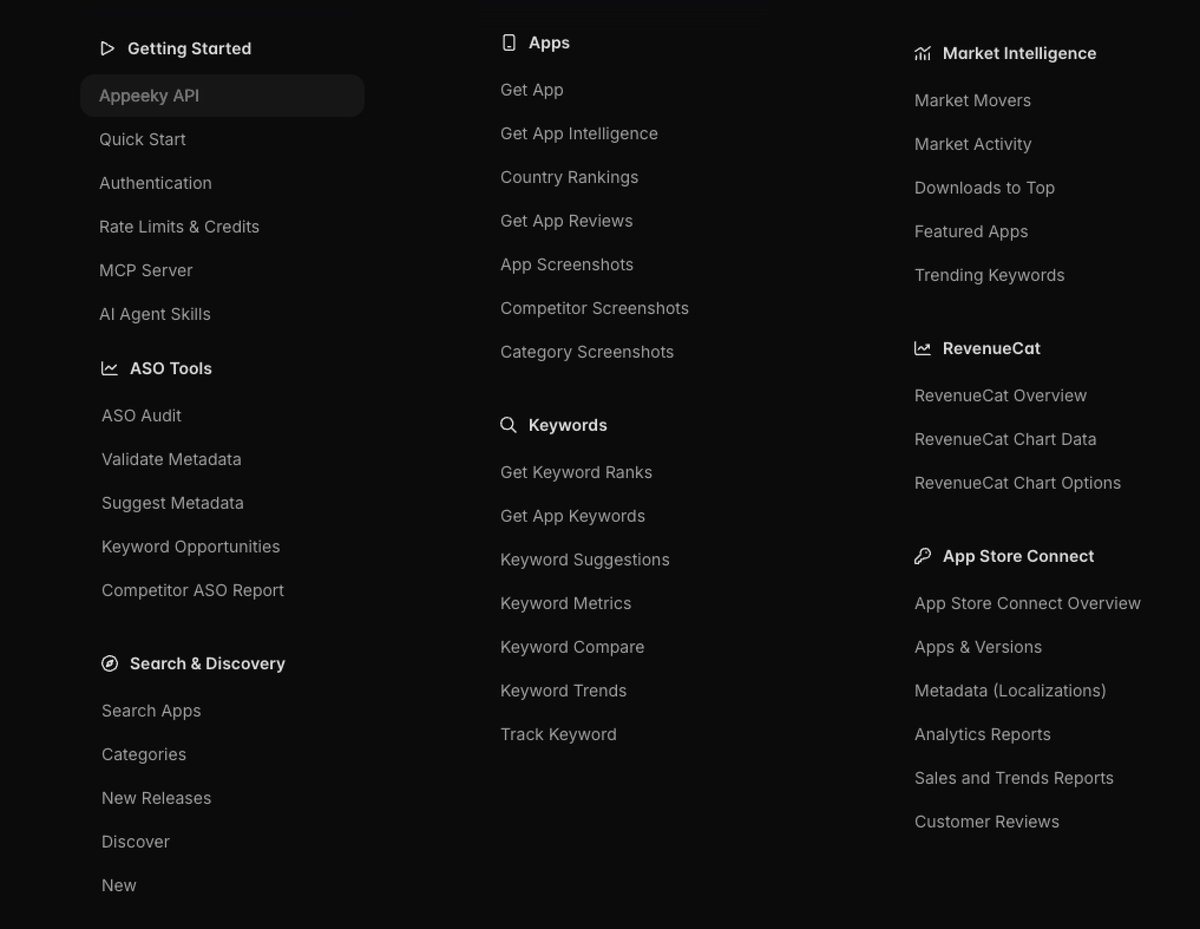This screenshot has height=929, width=1200.
Task: Open Keyword Metrics
Action: click(x=565, y=604)
